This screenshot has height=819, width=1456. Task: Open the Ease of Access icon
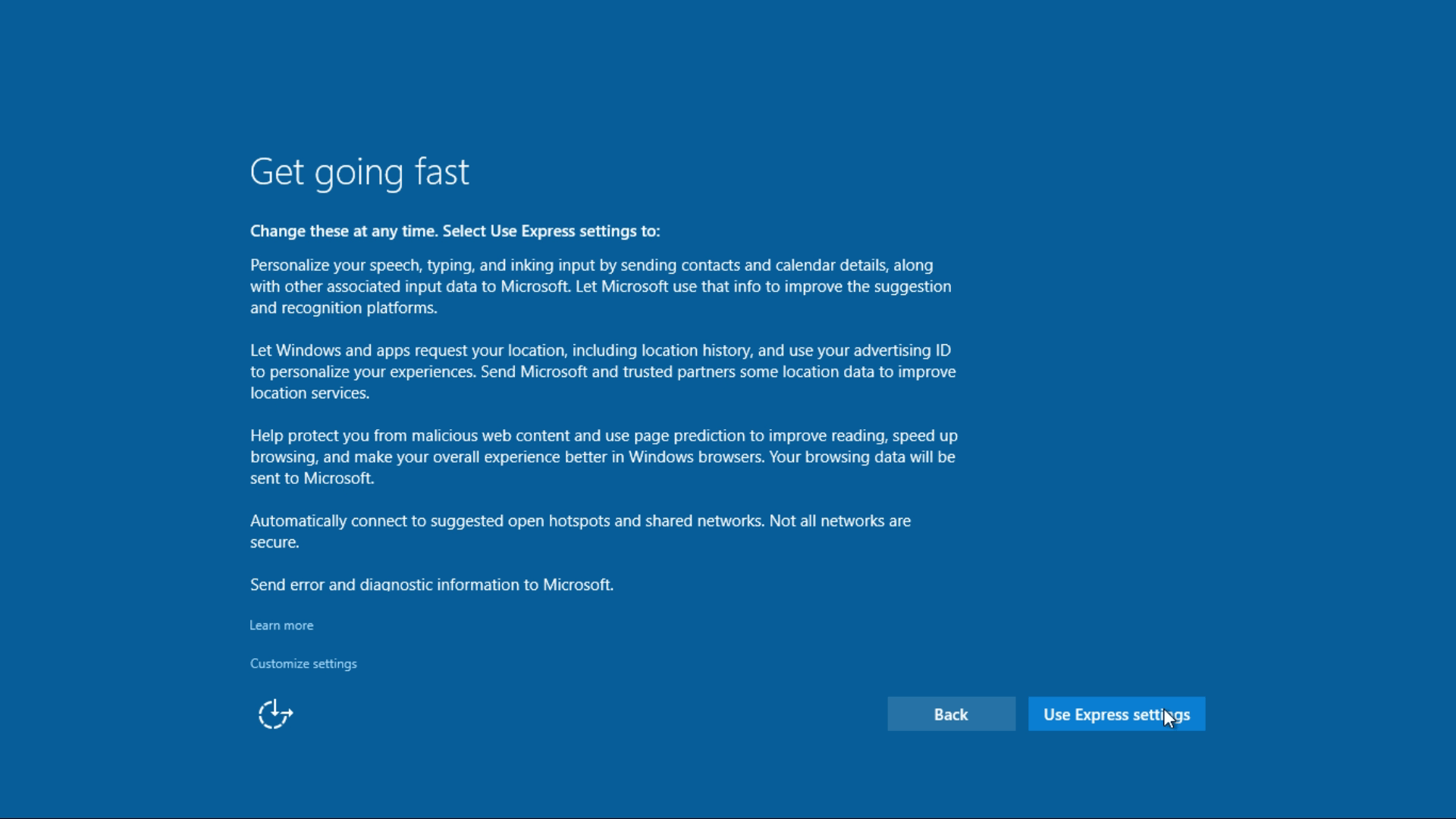coord(275,714)
